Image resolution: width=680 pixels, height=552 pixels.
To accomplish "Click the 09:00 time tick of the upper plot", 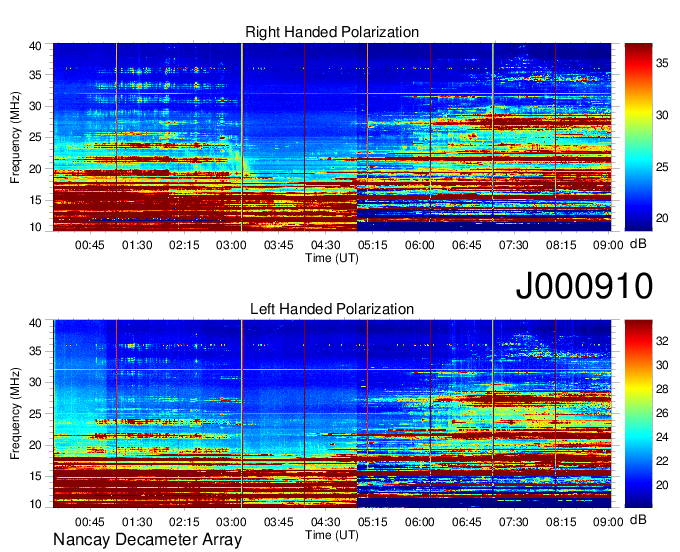I will [608, 245].
